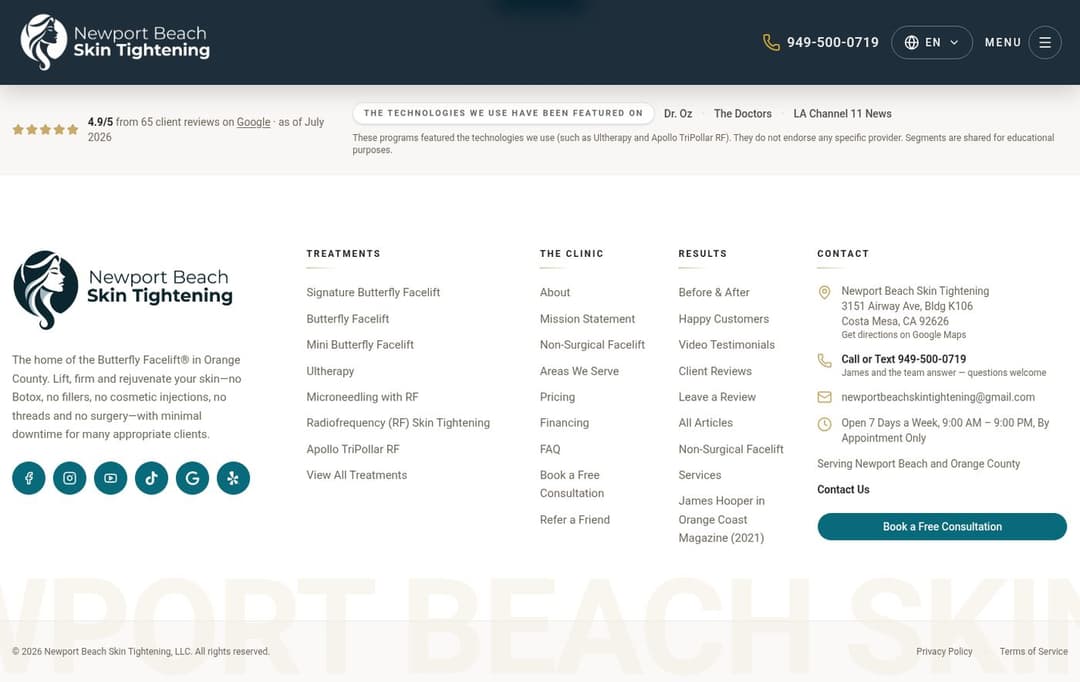Click the 3151 Airway Ave address text

906,306
